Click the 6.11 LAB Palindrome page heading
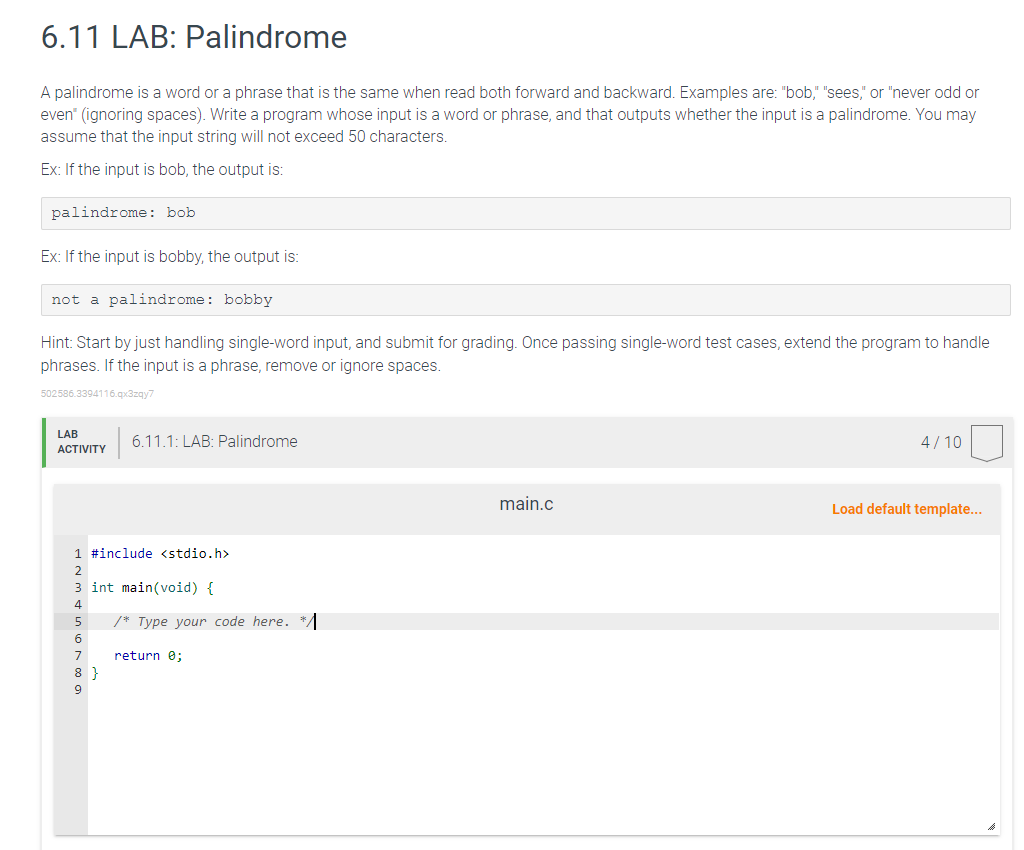This screenshot has height=850, width=1024. tap(193, 37)
